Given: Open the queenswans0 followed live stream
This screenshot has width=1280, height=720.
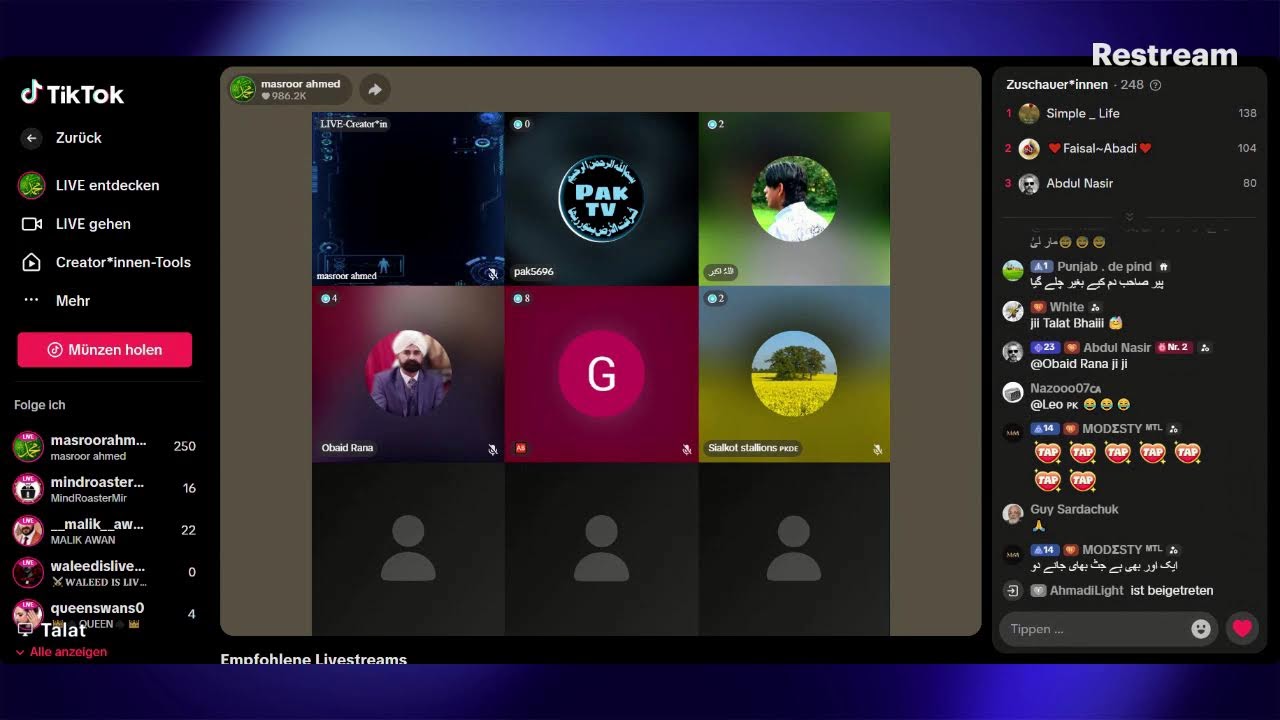Looking at the screenshot, I should click(x=105, y=613).
